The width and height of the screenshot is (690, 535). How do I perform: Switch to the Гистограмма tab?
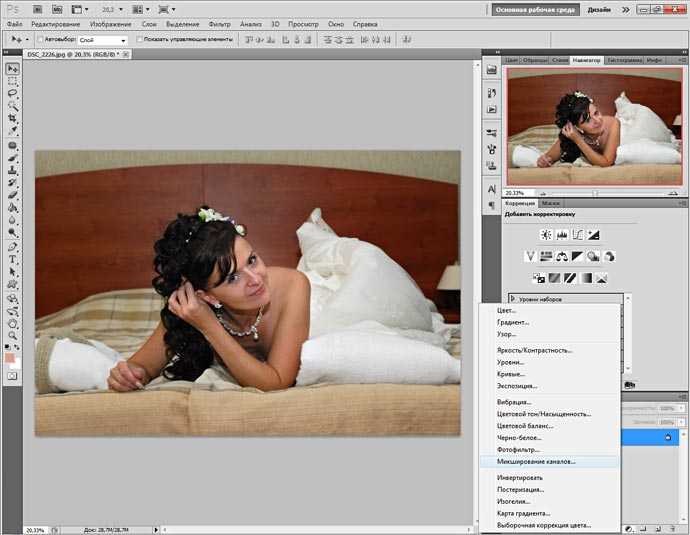pos(624,60)
